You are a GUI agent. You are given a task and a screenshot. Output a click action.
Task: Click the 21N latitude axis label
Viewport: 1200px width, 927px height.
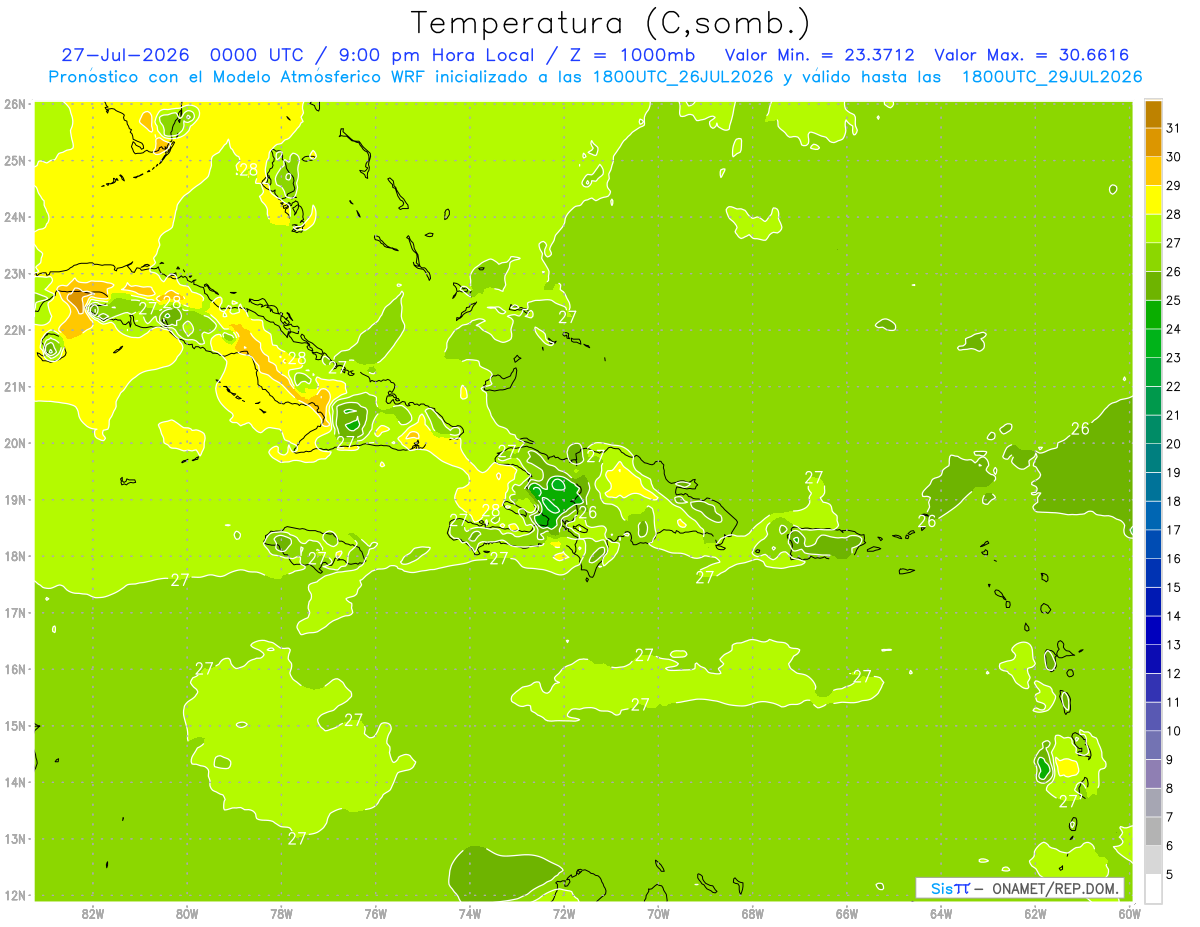point(14,386)
